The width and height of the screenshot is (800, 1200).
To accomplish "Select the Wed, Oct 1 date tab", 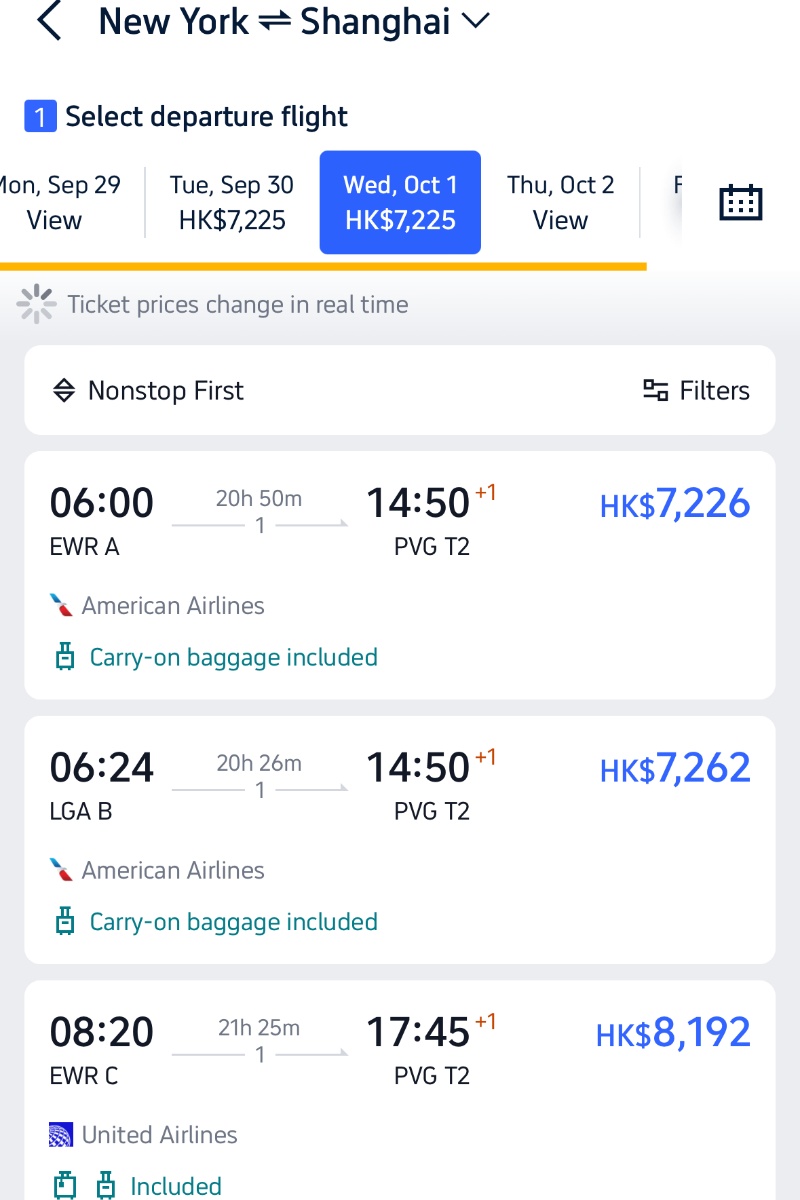I will pos(400,202).
